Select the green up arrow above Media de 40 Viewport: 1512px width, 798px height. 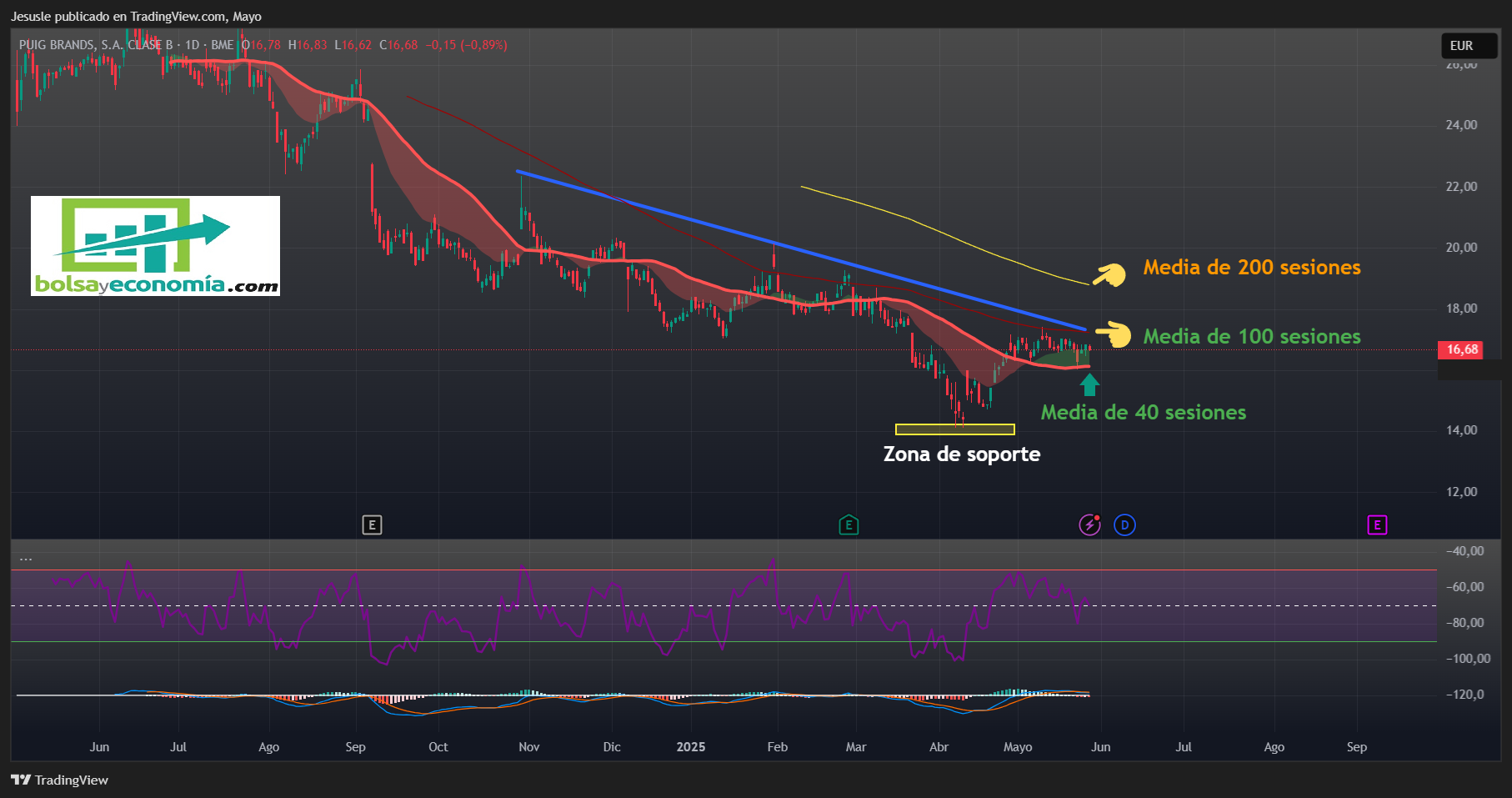(x=1089, y=385)
